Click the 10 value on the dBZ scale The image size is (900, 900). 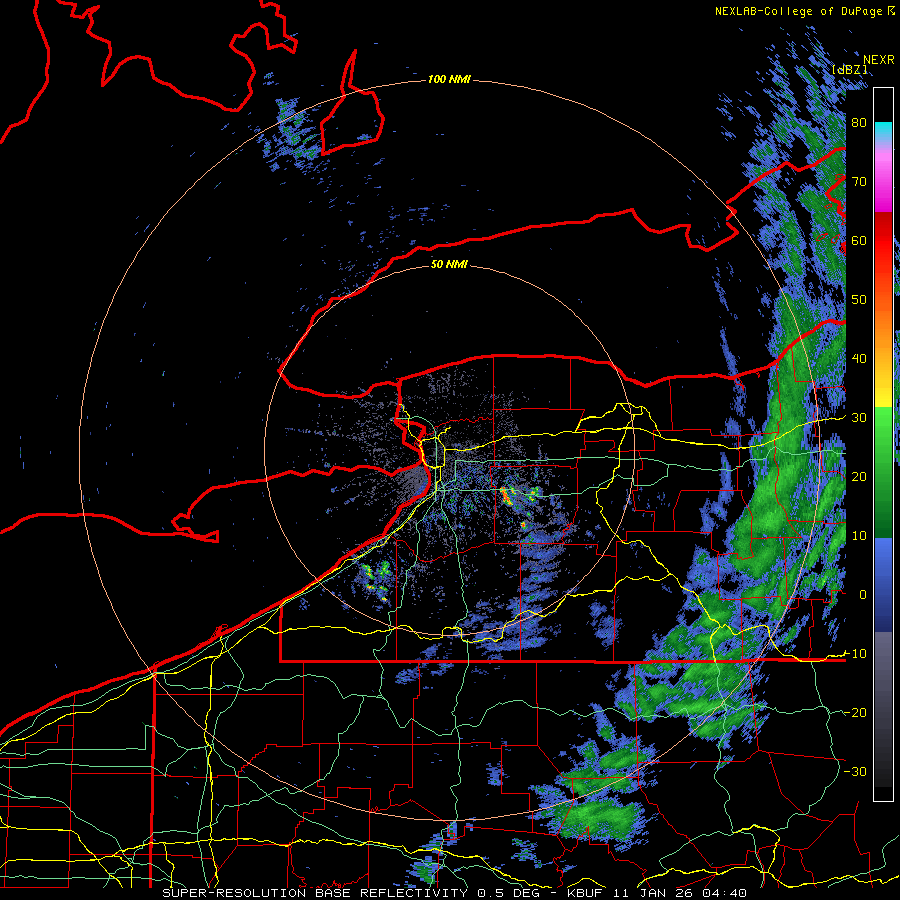859,536
